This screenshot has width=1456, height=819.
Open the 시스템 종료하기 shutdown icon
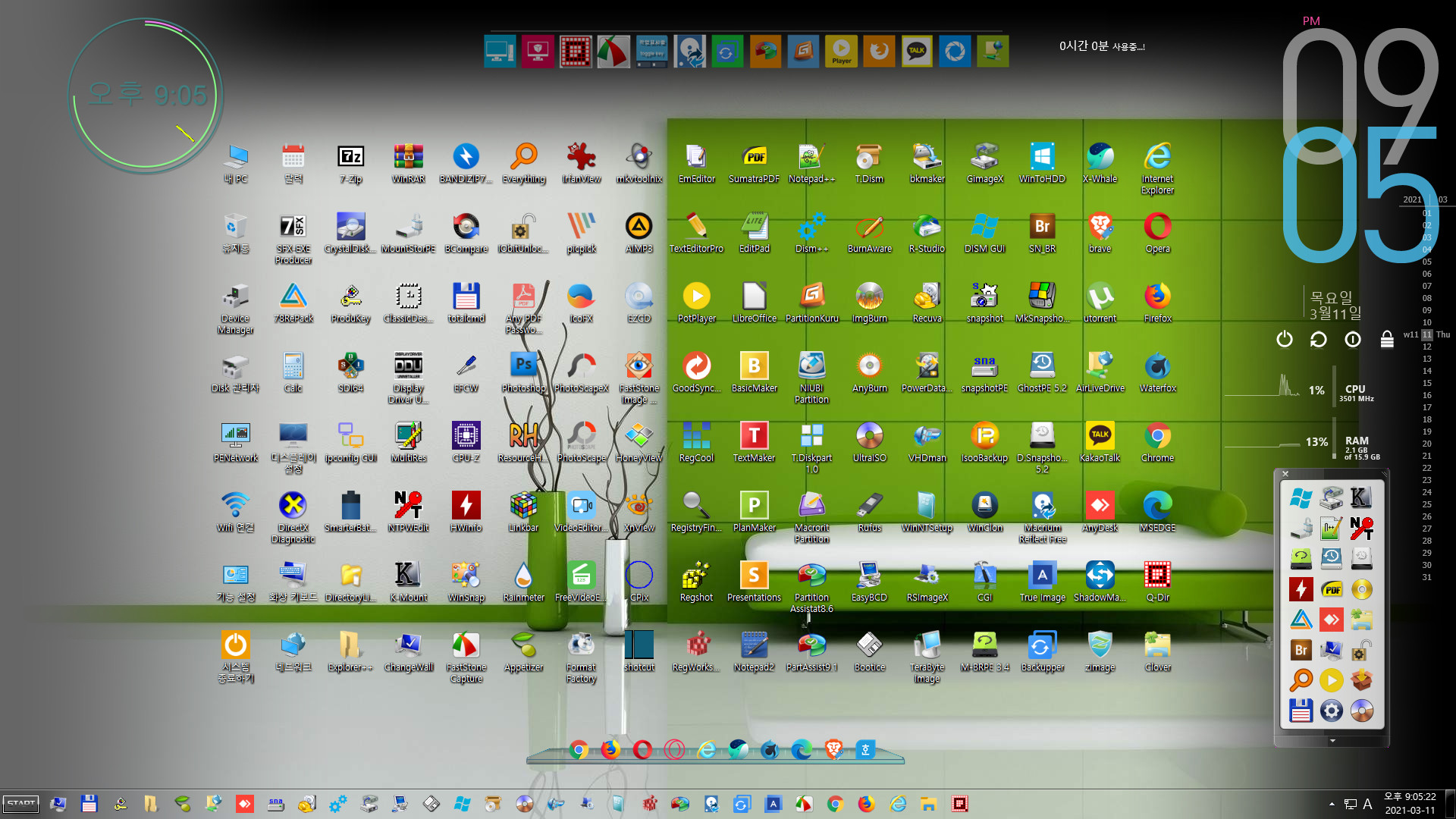[x=235, y=657]
